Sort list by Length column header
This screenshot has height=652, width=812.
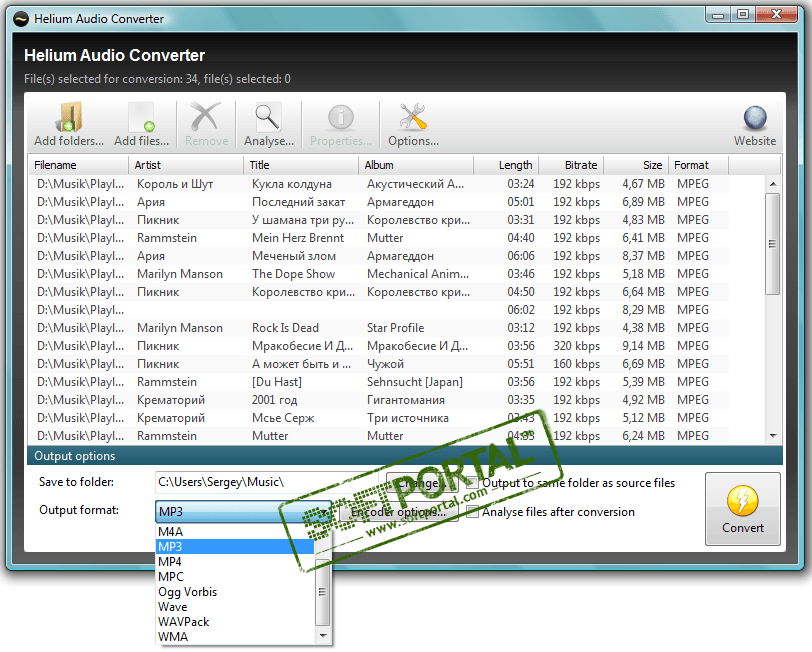pos(506,165)
